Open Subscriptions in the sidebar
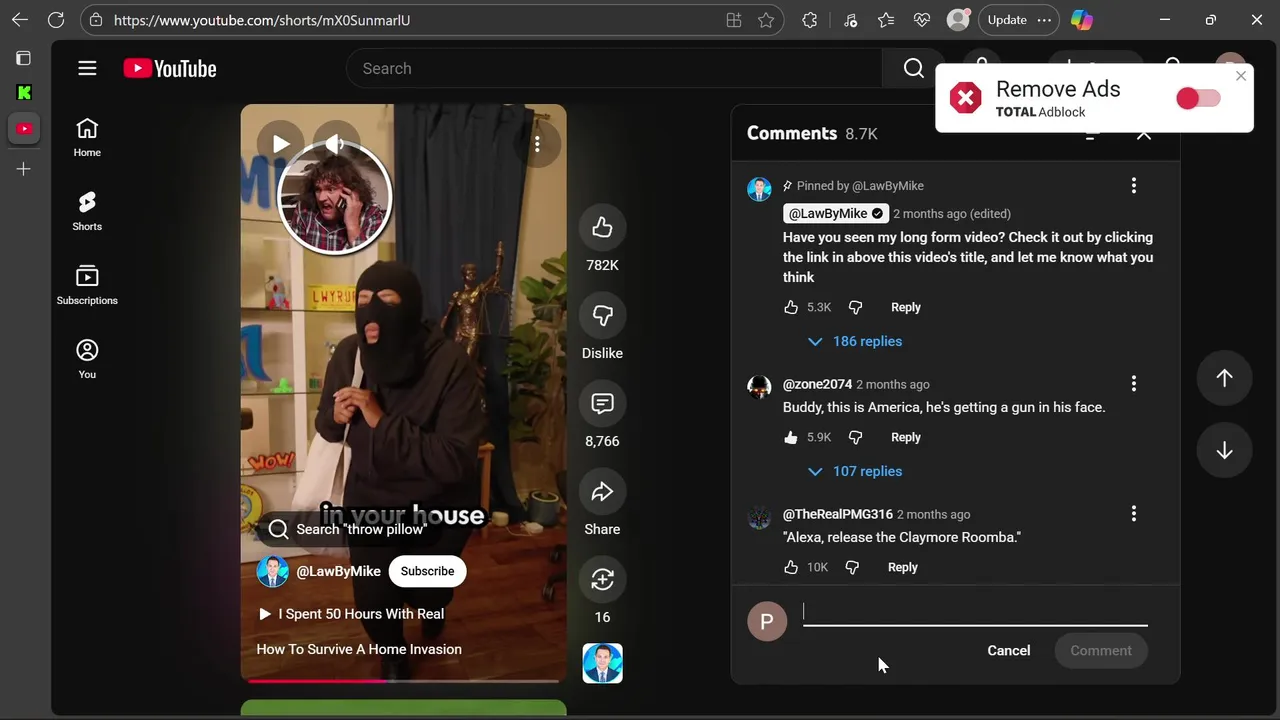The height and width of the screenshot is (720, 1280). click(87, 286)
